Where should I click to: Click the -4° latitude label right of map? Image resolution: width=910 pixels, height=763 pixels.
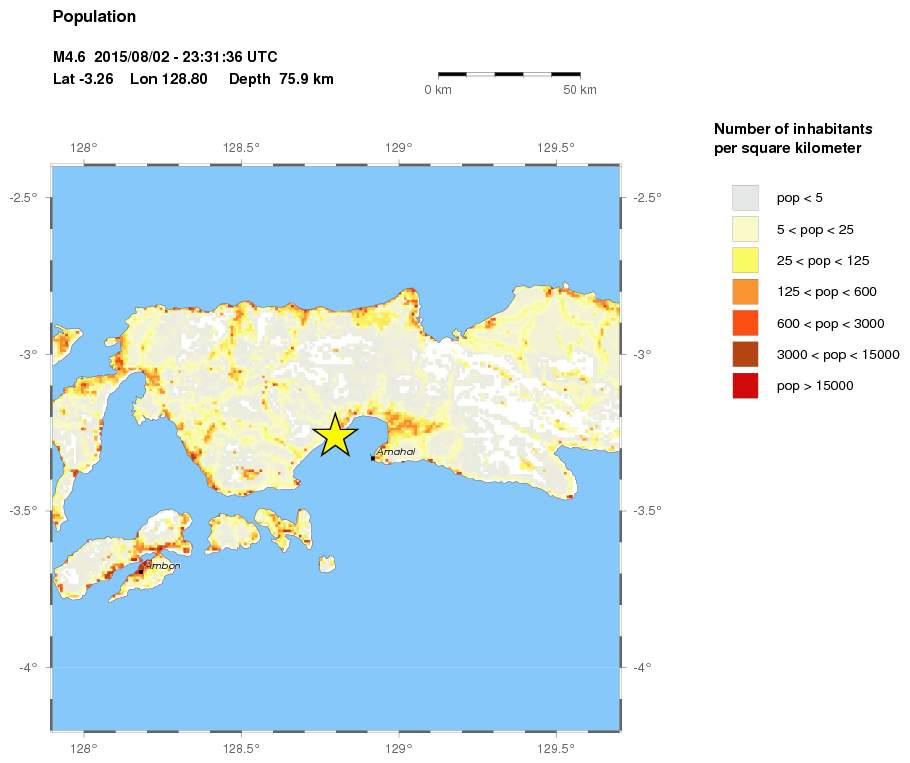(642, 667)
